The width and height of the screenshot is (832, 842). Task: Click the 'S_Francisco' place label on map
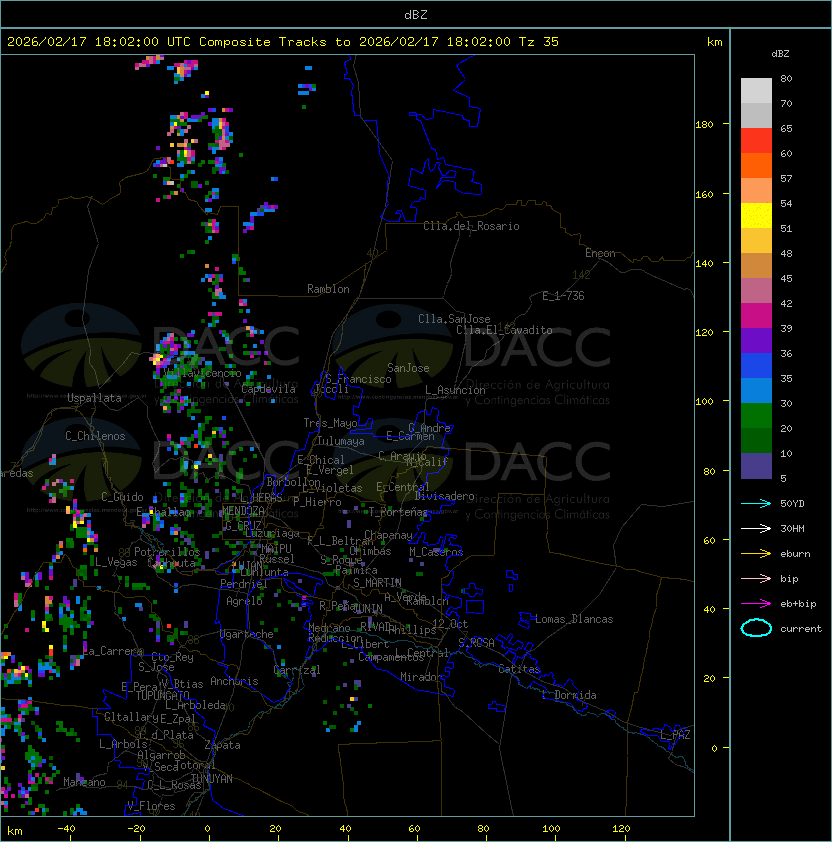click(358, 379)
